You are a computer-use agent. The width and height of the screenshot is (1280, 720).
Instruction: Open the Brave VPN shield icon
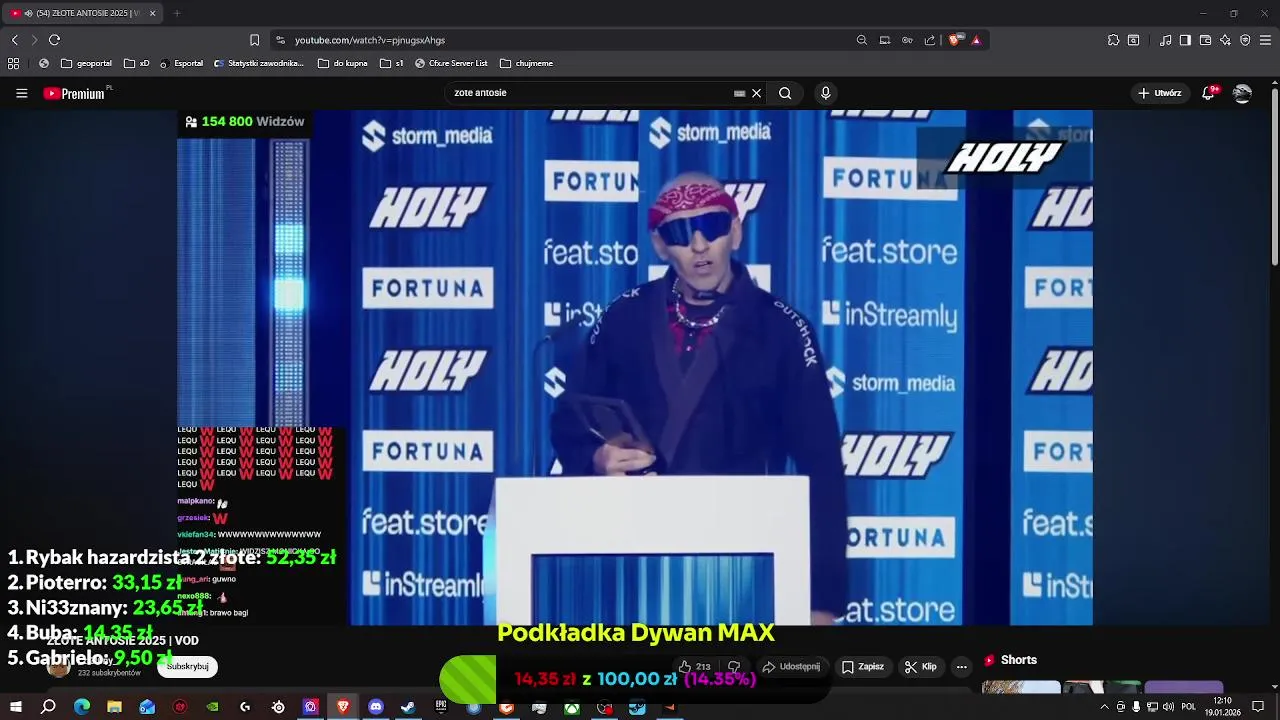coord(1245,40)
